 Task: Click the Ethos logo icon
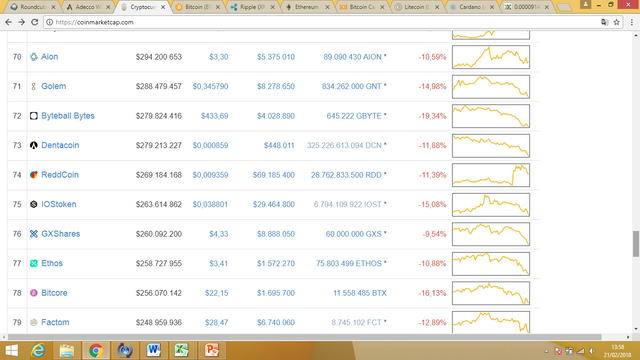(34, 263)
